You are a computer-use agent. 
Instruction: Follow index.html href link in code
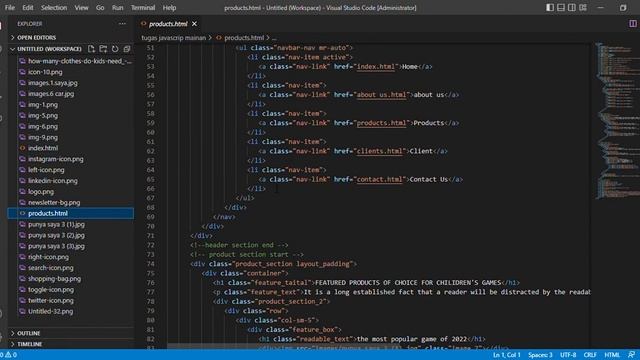(x=376, y=67)
